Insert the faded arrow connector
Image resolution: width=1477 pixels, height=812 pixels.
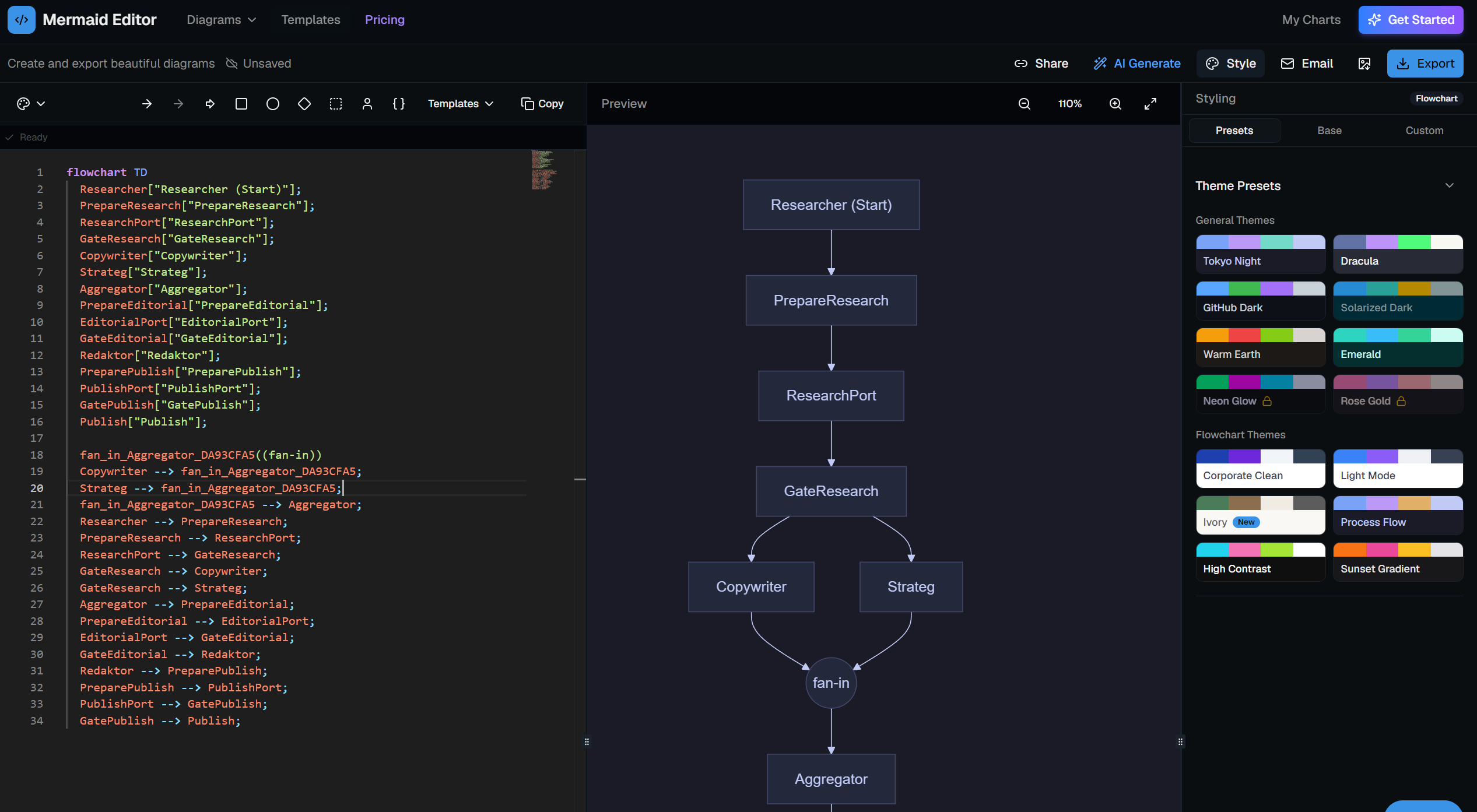pos(178,104)
